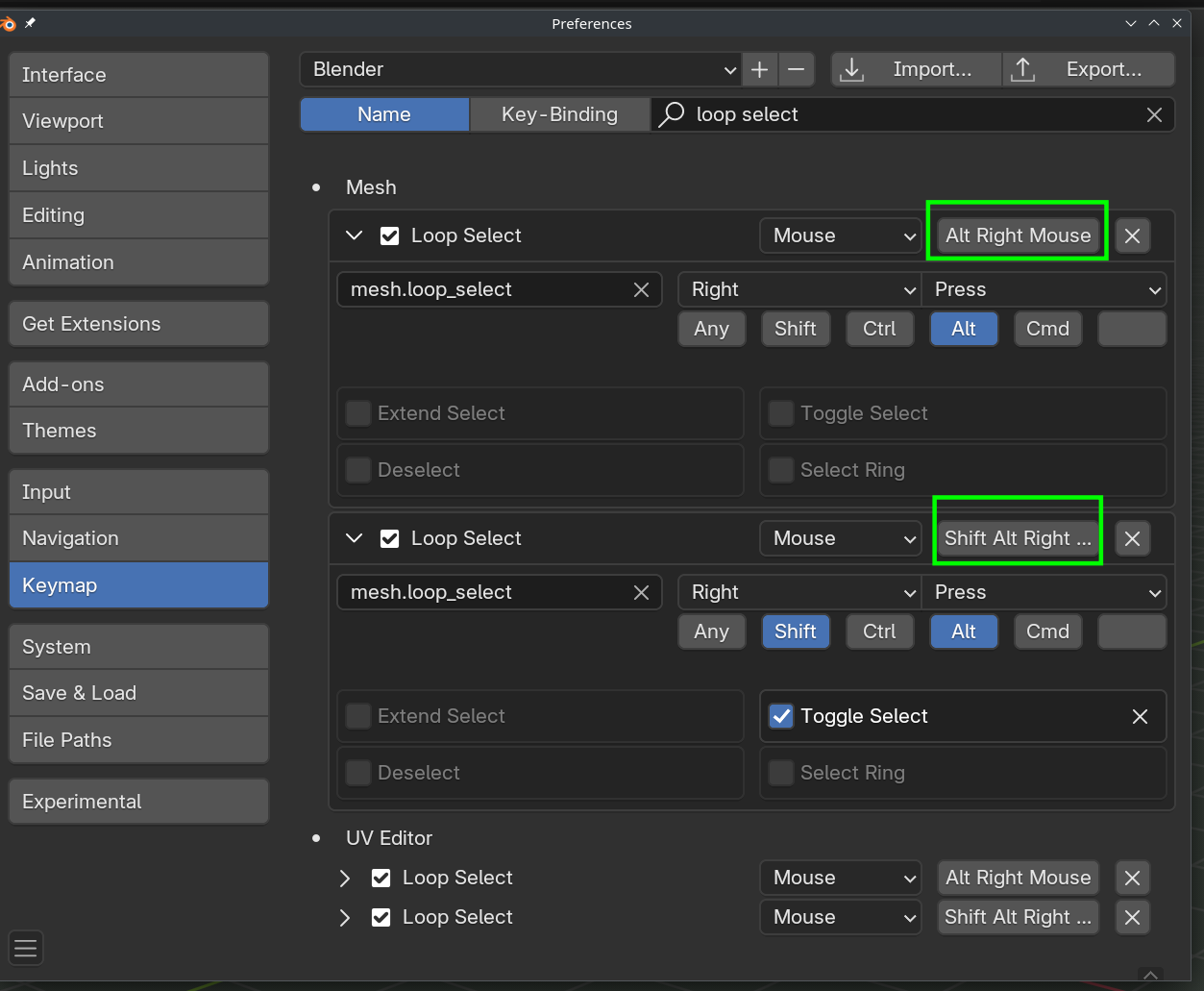Viewport: 1204px width, 991px height.
Task: Select the Name search mode
Action: (x=384, y=114)
